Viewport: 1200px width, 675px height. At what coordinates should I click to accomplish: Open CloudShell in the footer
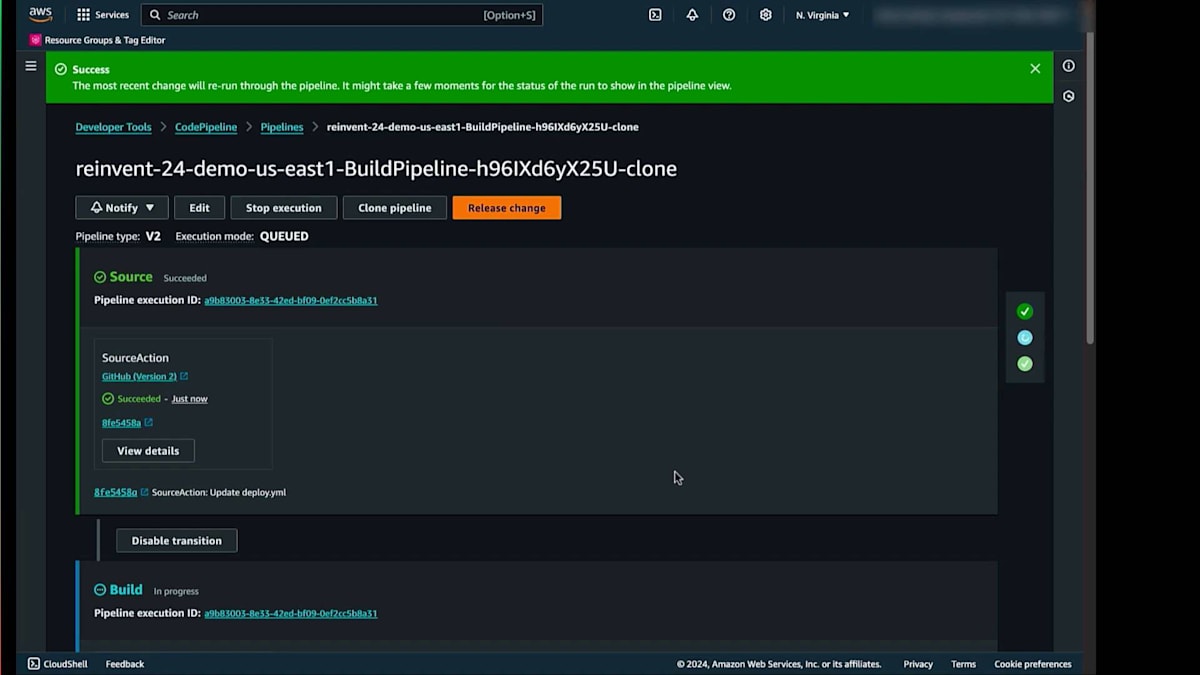[58, 664]
